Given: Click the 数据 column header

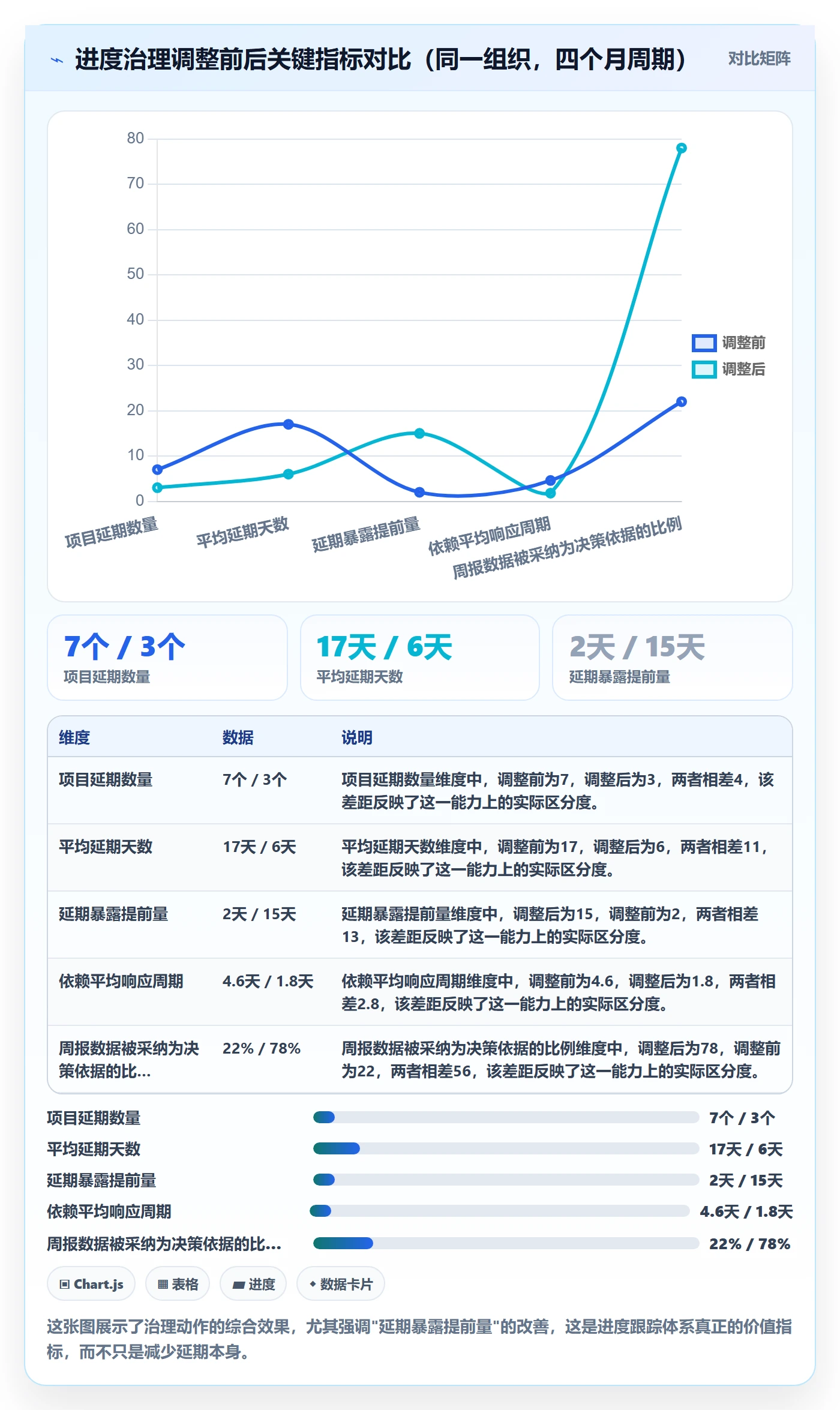Looking at the screenshot, I should [238, 737].
